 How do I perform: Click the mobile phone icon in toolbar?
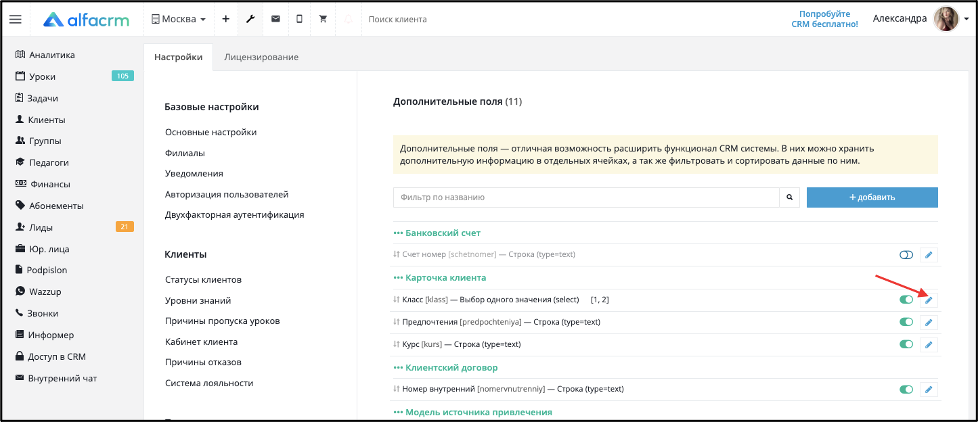(299, 19)
